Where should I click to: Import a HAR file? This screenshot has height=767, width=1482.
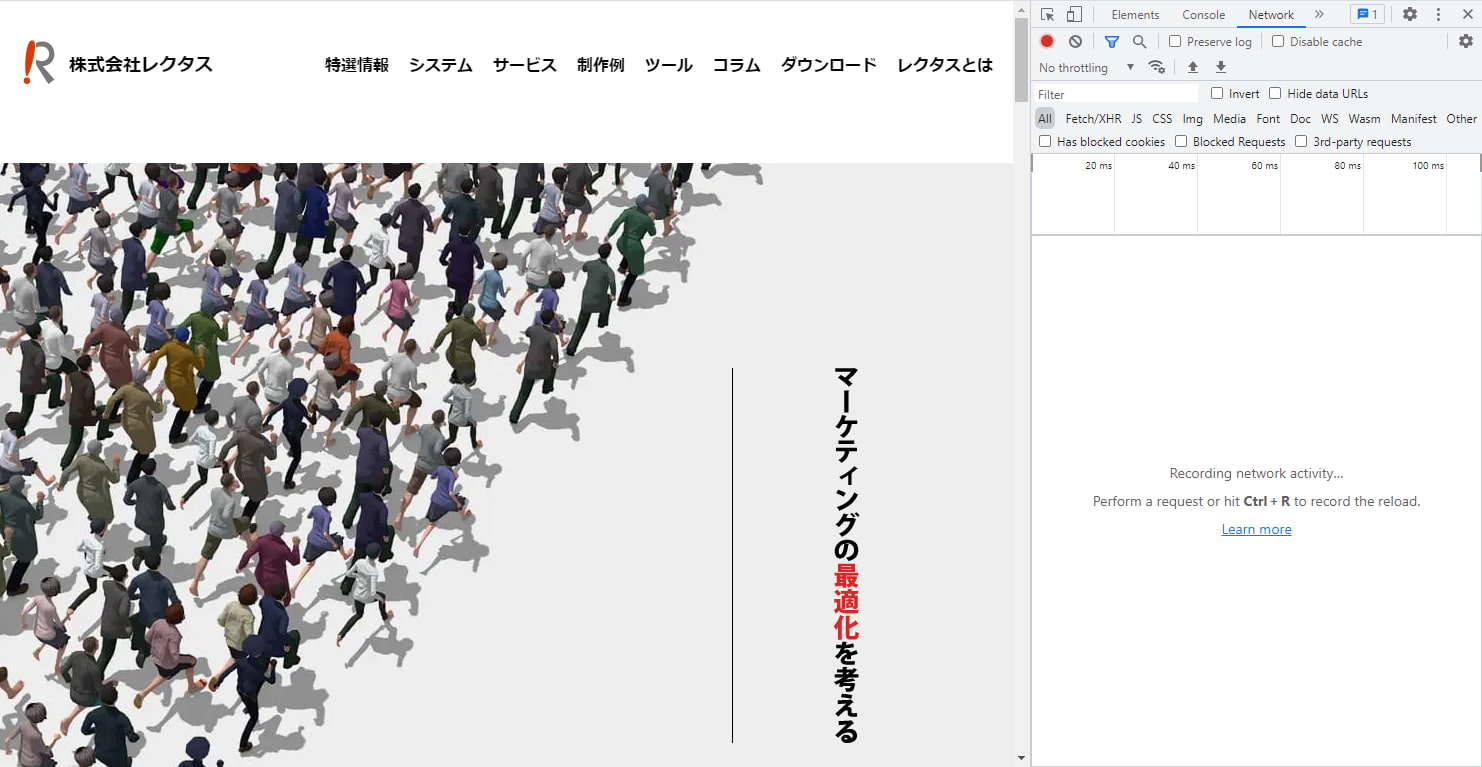[x=1192, y=67]
